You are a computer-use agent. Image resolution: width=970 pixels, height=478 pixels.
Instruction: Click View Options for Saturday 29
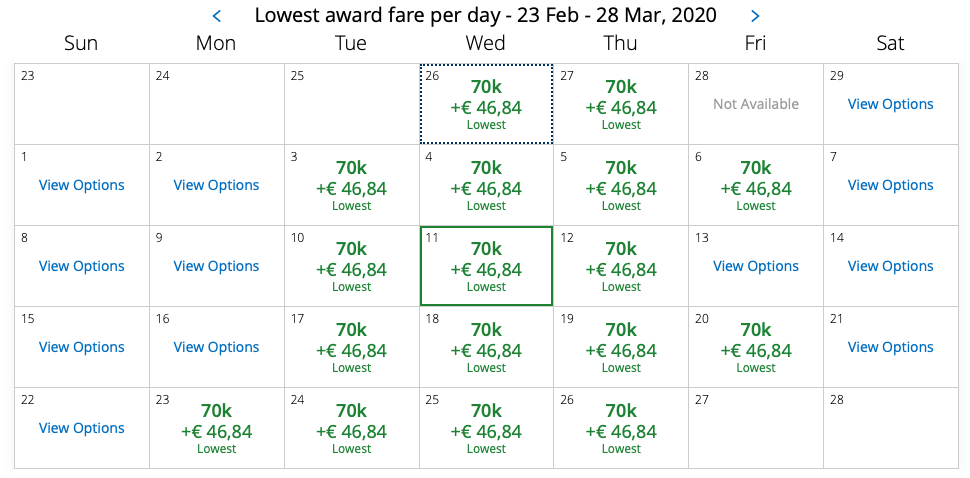pyautogui.click(x=890, y=104)
